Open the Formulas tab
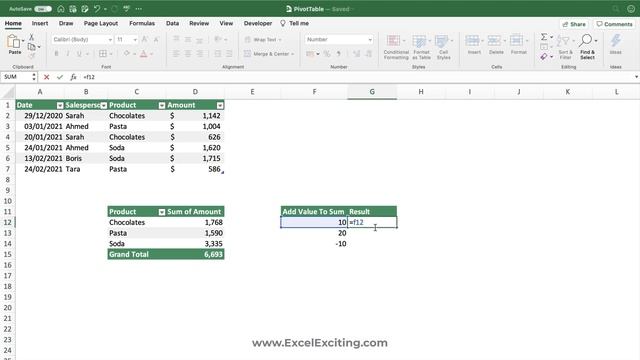640x360 pixels. [x=142, y=23]
